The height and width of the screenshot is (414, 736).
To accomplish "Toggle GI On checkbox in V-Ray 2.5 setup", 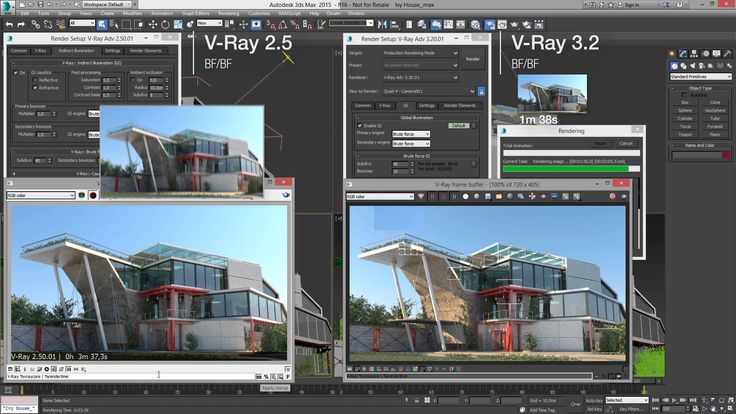I will [x=16, y=73].
